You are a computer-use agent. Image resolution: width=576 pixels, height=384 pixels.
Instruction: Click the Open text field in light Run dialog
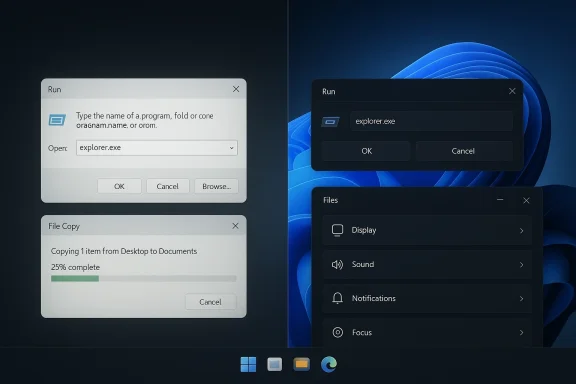[157, 148]
